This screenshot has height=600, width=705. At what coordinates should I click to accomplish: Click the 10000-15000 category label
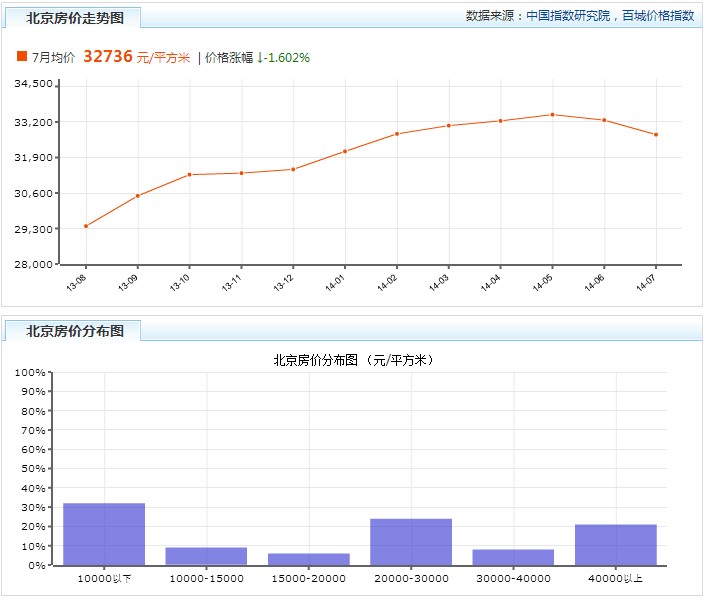pos(206,578)
